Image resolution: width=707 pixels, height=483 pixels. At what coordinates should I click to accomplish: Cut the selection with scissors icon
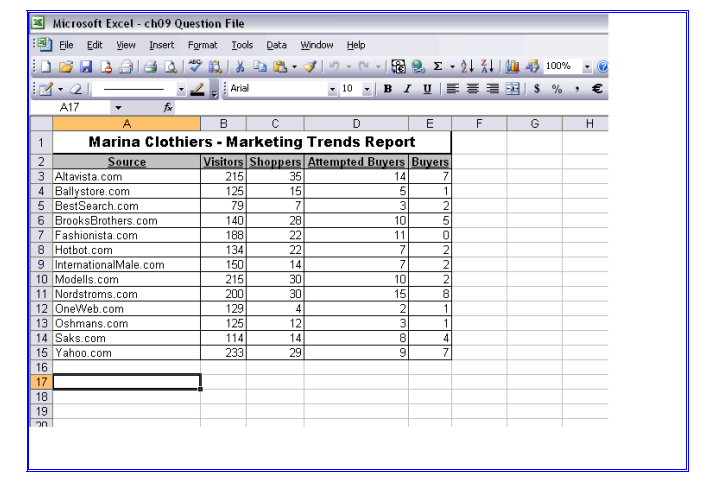(x=240, y=67)
